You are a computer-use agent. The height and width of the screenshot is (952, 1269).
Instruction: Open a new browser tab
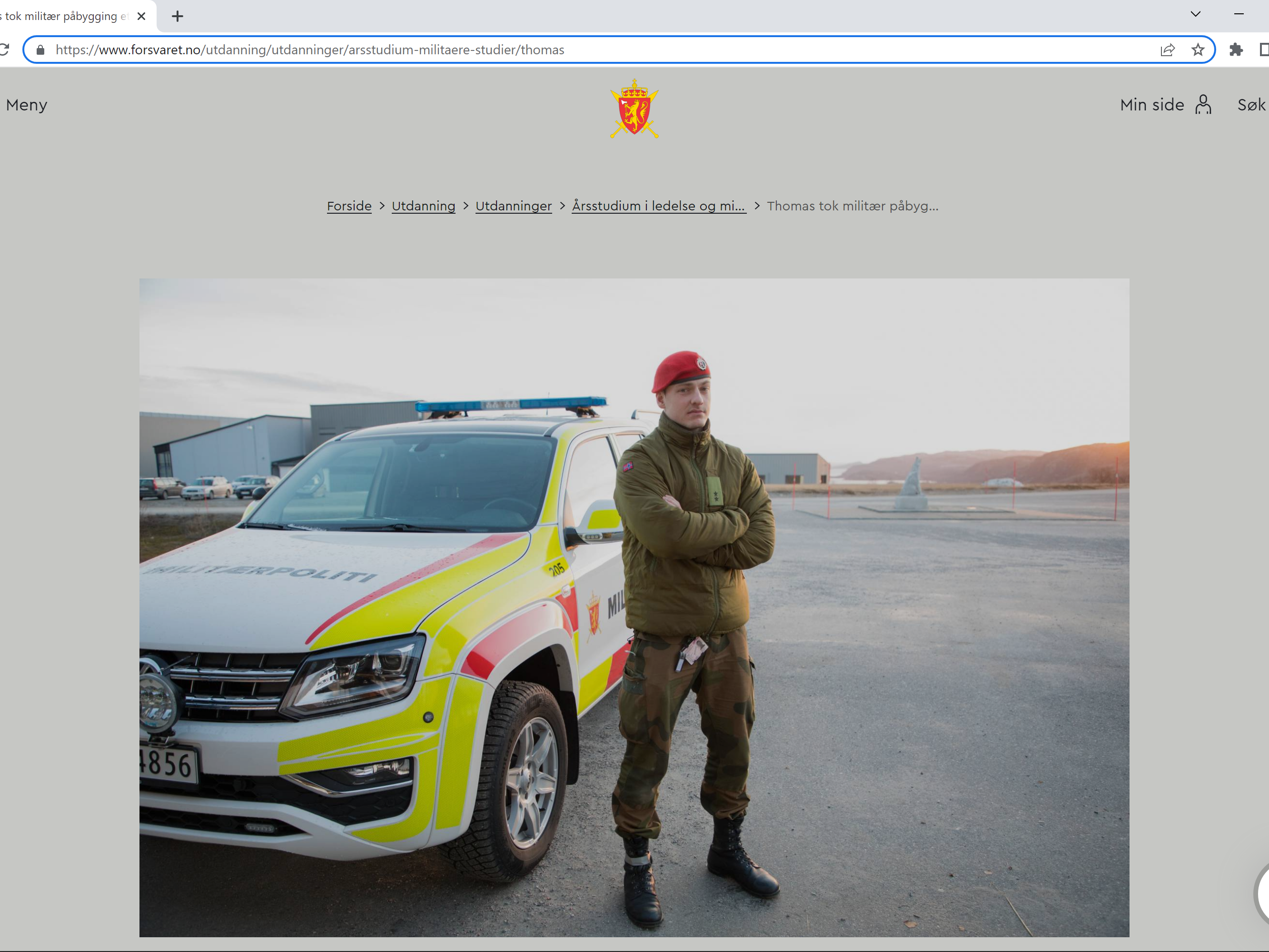pyautogui.click(x=177, y=16)
